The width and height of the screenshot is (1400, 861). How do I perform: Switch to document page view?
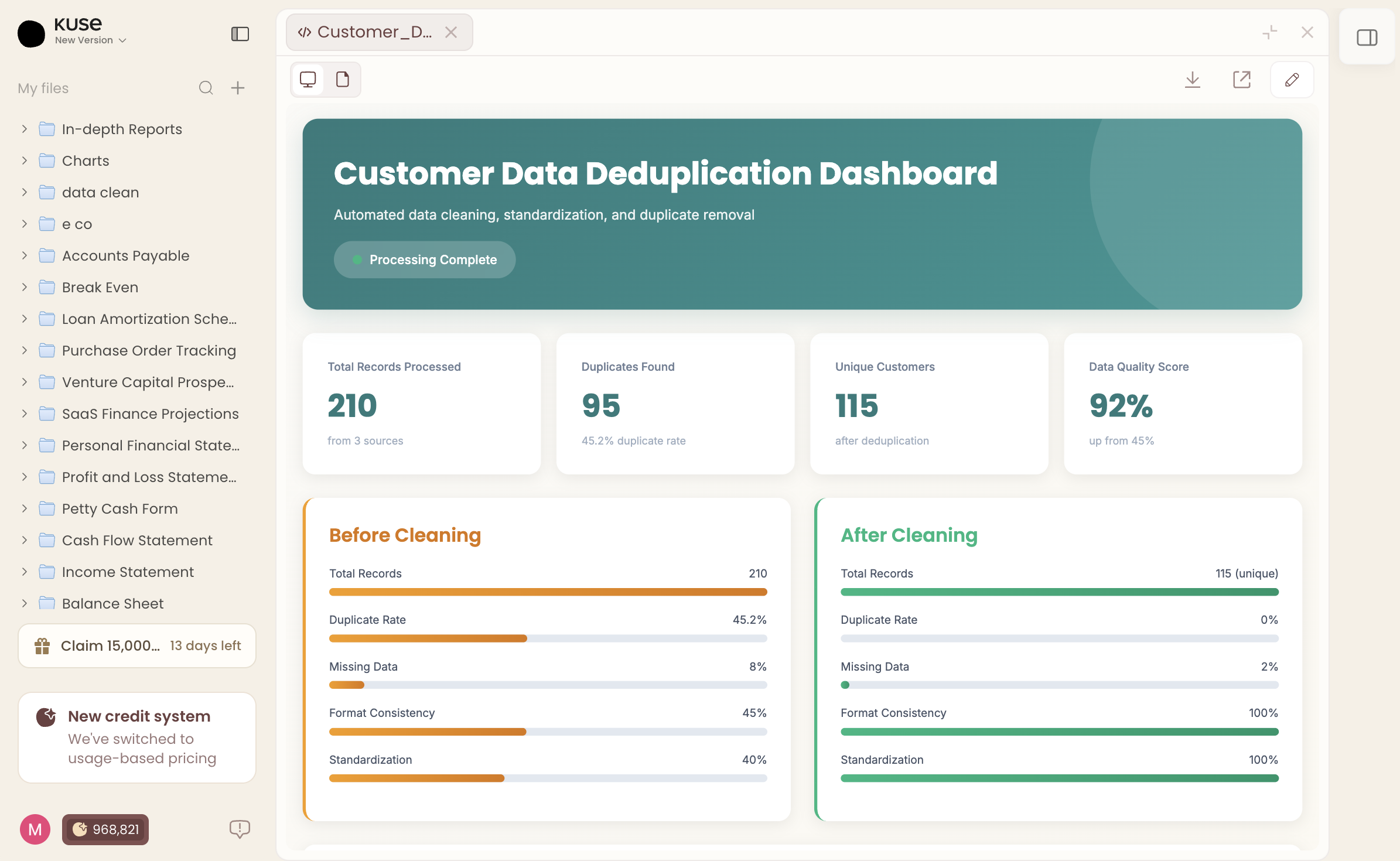(343, 80)
